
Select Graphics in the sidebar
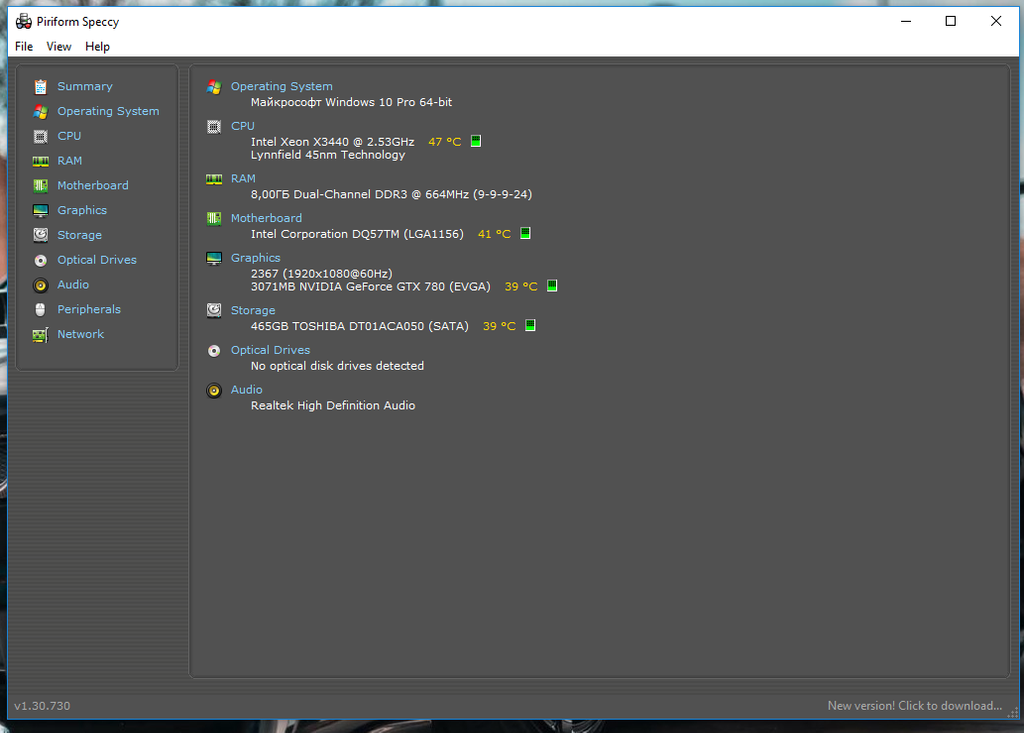(82, 210)
